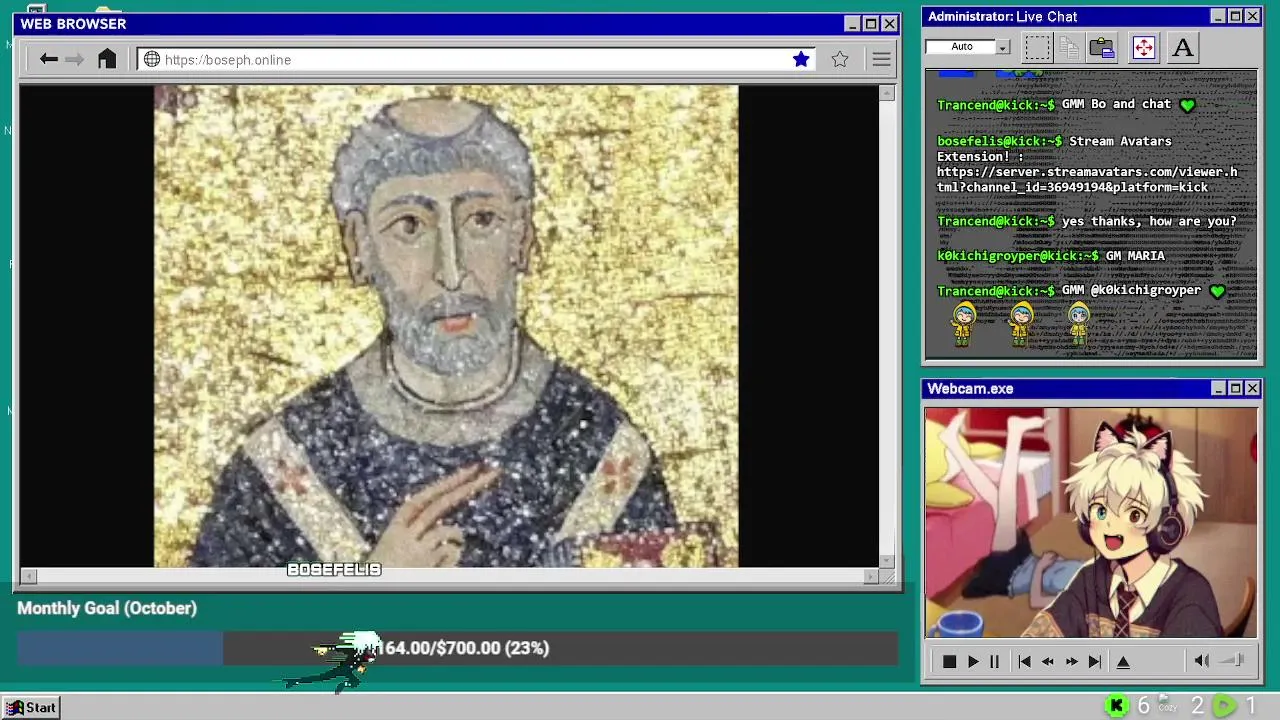Click the first yellow raincoat avatar in chat
The image size is (1280, 720).
point(963,324)
